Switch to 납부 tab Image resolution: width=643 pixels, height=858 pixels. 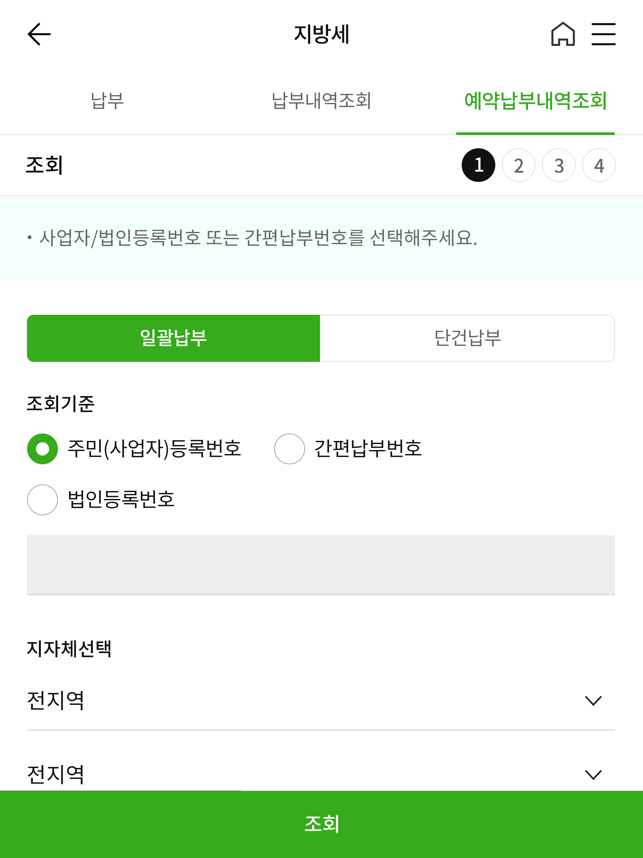coord(107,101)
